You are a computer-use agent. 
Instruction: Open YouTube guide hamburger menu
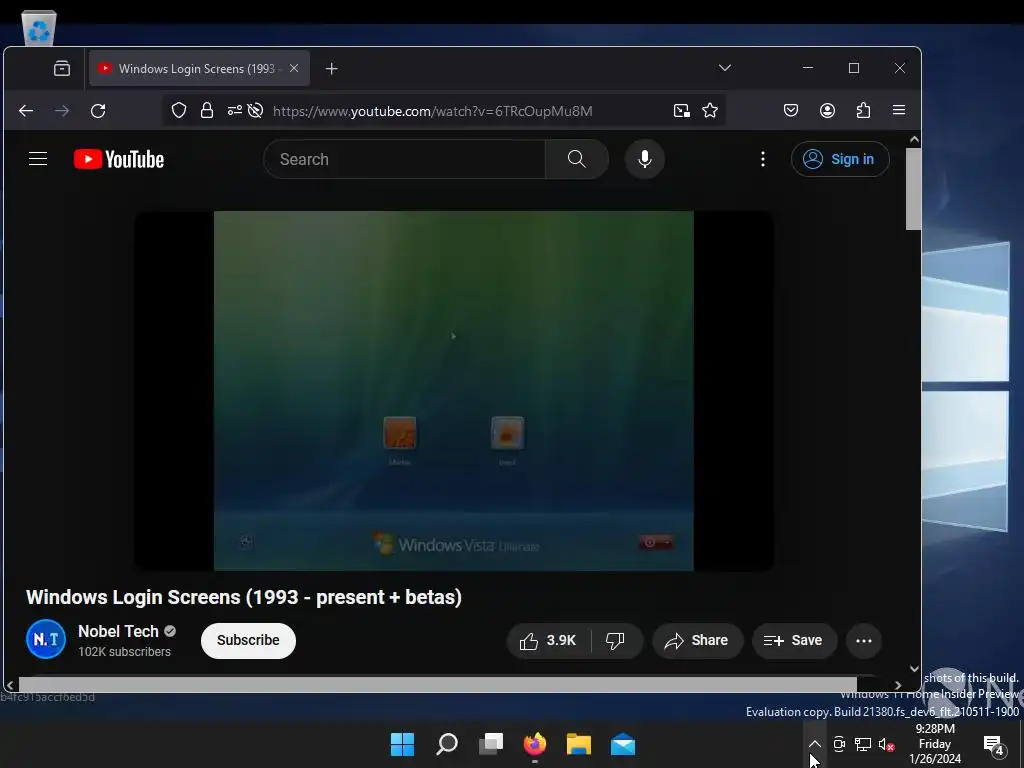click(38, 159)
